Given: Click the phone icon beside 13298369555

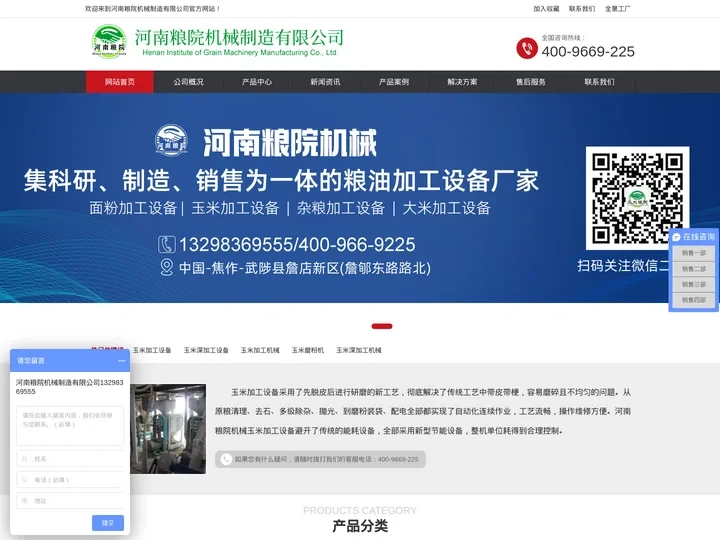Looking at the screenshot, I should (x=166, y=244).
